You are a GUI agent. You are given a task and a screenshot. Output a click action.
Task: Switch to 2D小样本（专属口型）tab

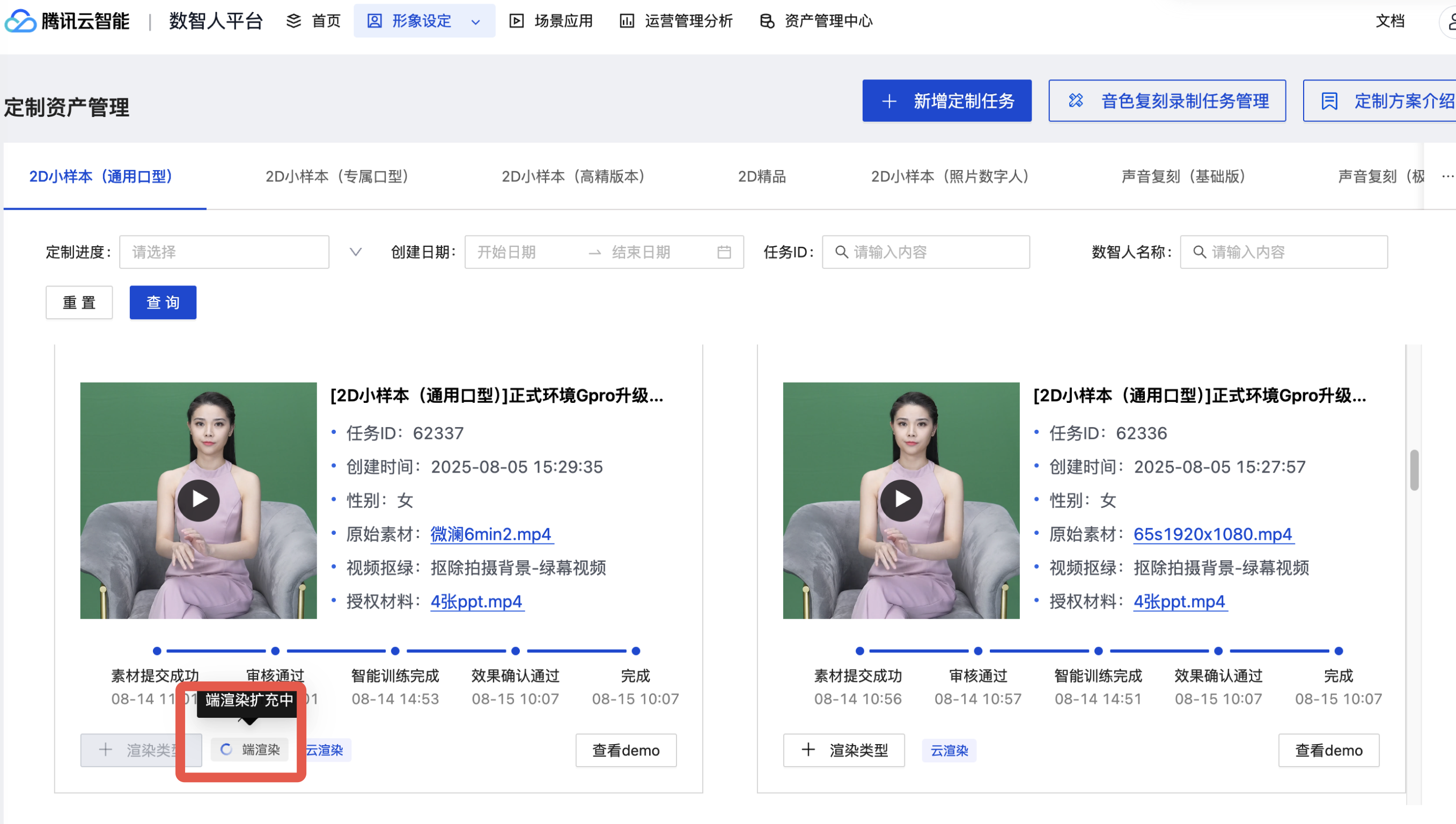tap(337, 176)
